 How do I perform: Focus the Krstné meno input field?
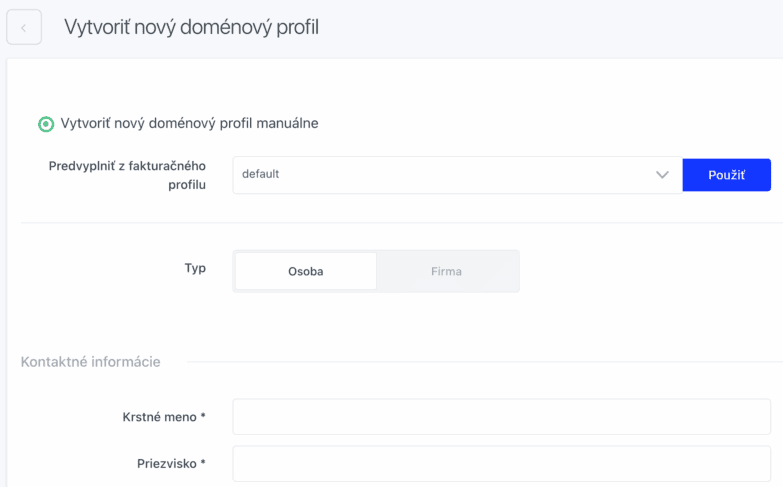click(501, 417)
